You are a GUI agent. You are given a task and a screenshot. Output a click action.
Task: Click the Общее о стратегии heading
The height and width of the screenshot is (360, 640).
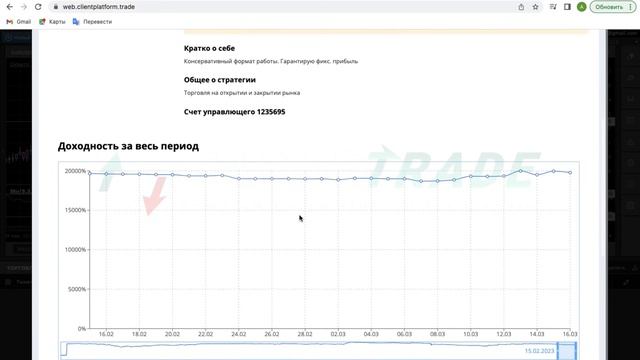(x=220, y=80)
